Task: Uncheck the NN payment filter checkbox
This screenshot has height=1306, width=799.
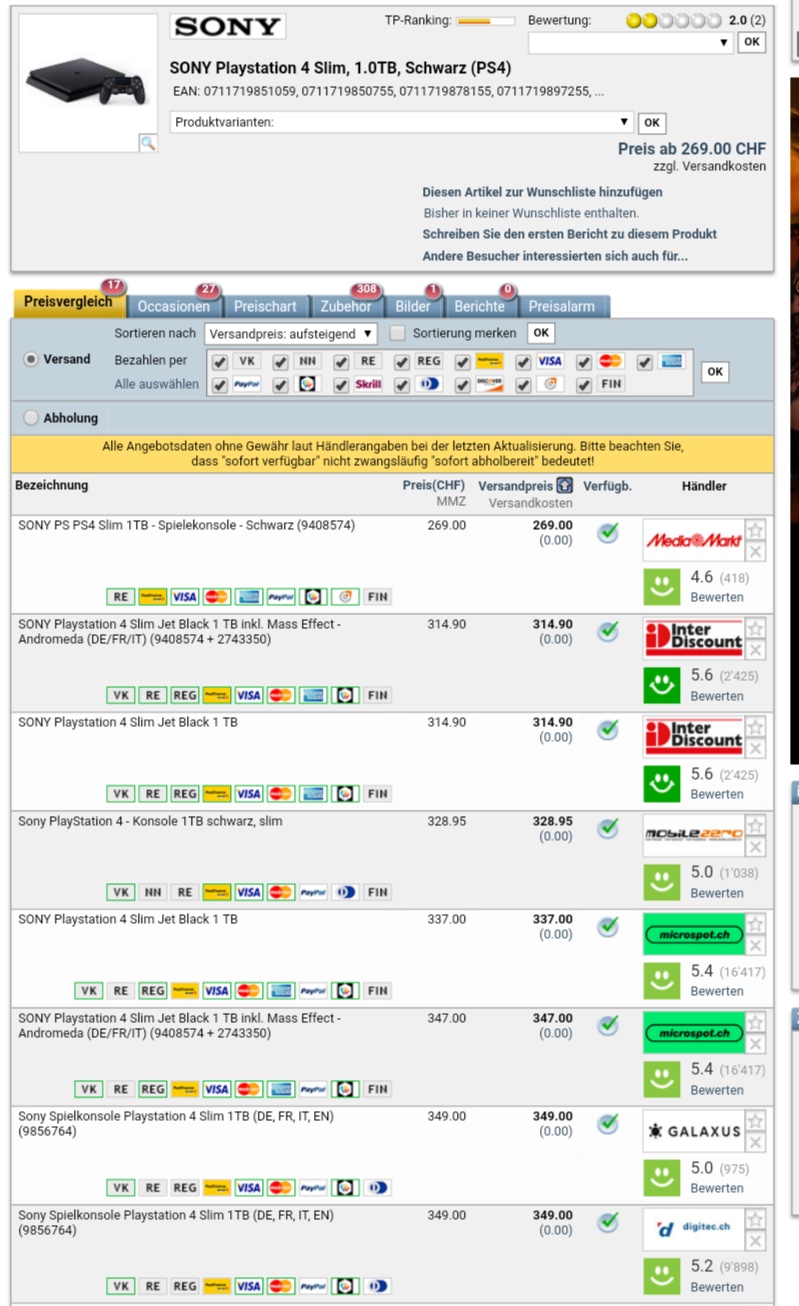Action: (281, 362)
